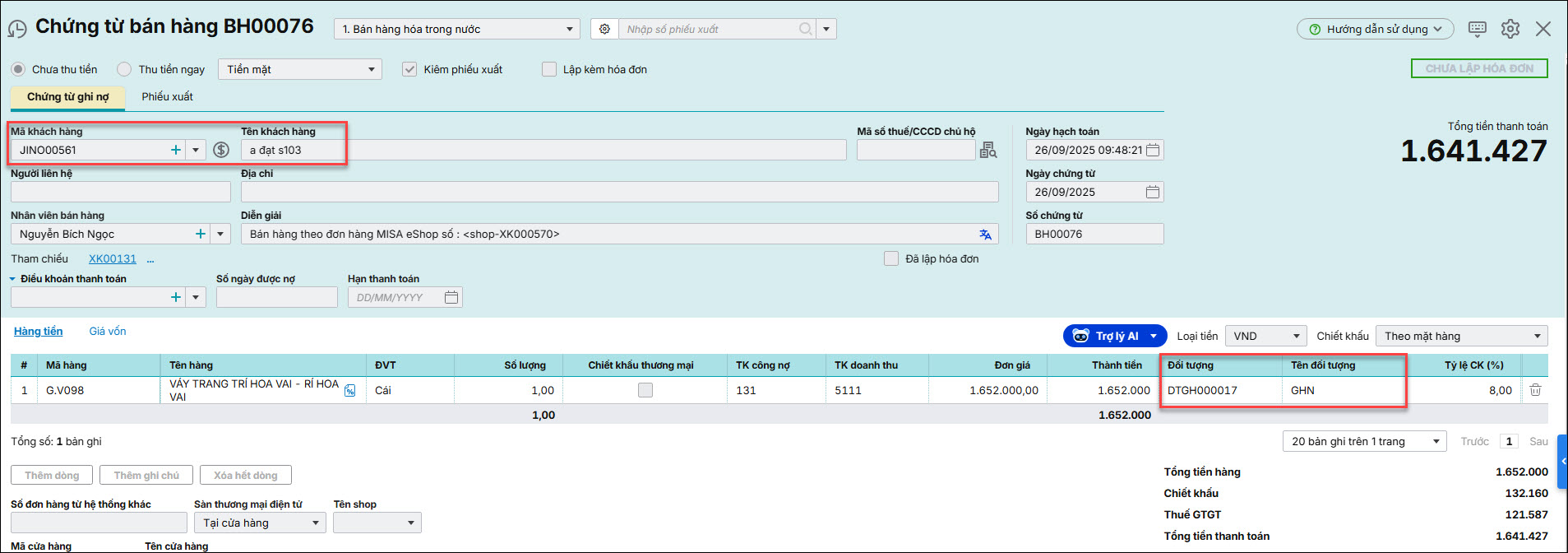The height and width of the screenshot is (553, 1568).
Task: Delete row 1 with the trash icon
Action: point(1534,390)
